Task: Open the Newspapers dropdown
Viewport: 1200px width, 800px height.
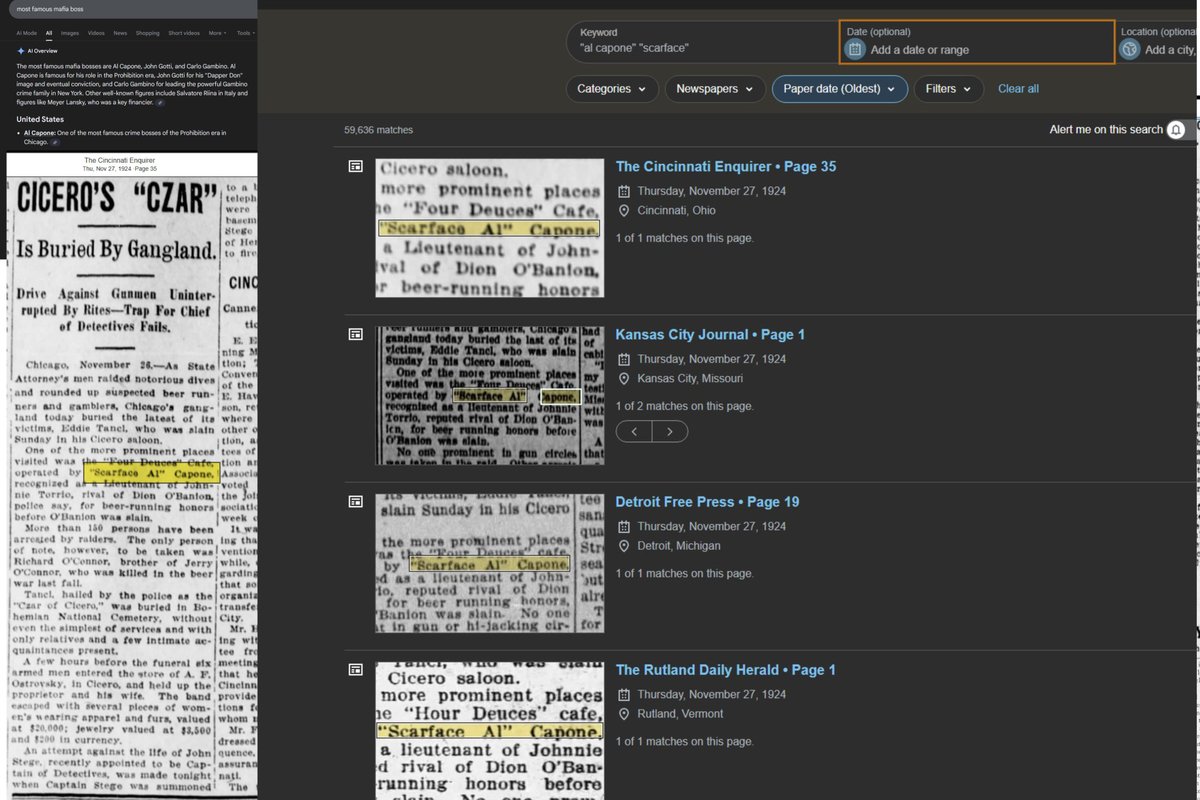Action: pyautogui.click(x=714, y=89)
